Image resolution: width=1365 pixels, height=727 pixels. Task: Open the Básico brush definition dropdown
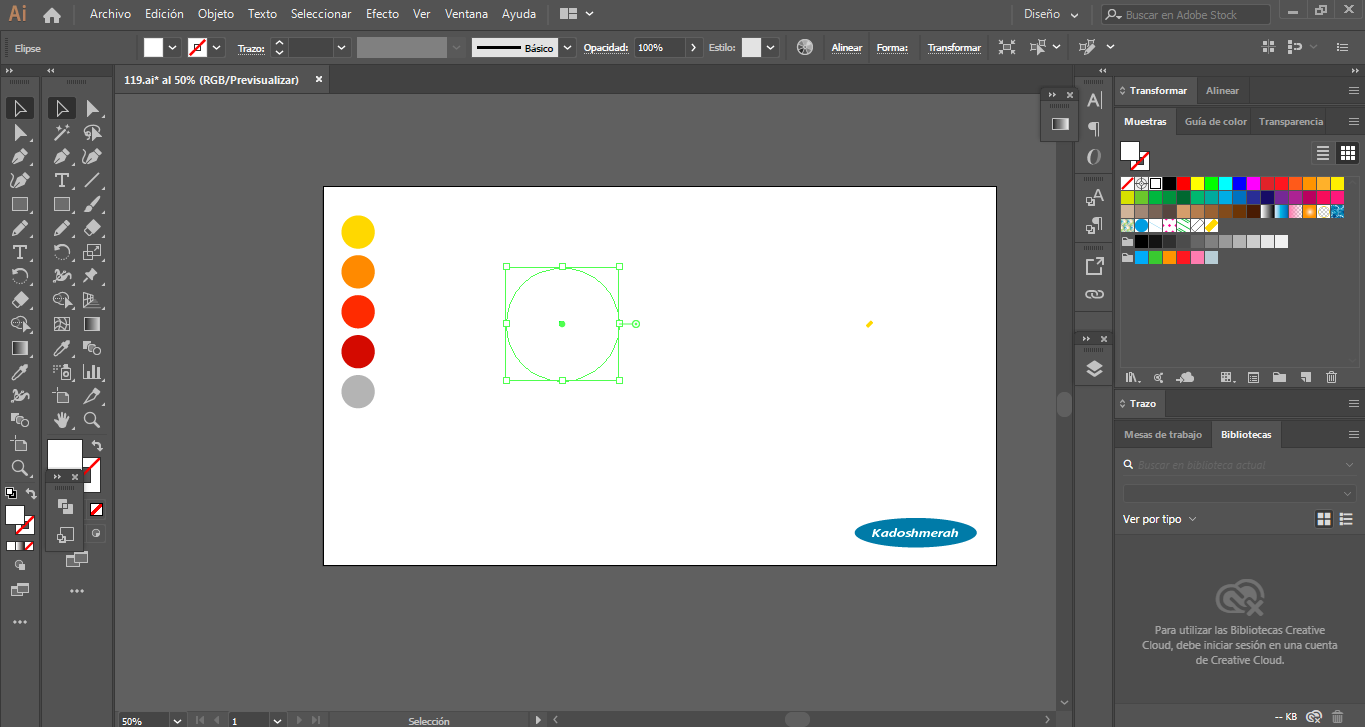[x=568, y=47]
